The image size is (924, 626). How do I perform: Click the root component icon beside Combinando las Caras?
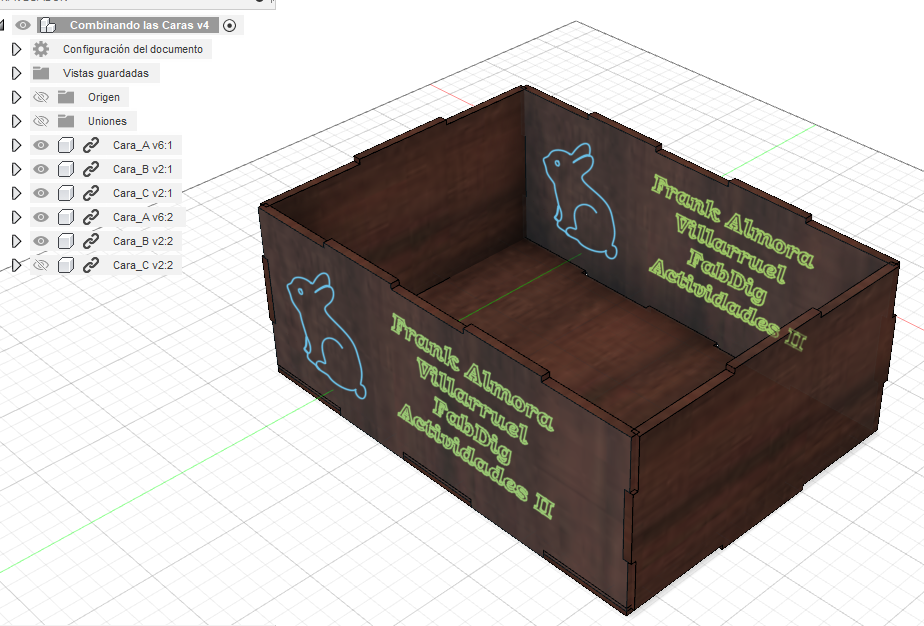coord(48,25)
